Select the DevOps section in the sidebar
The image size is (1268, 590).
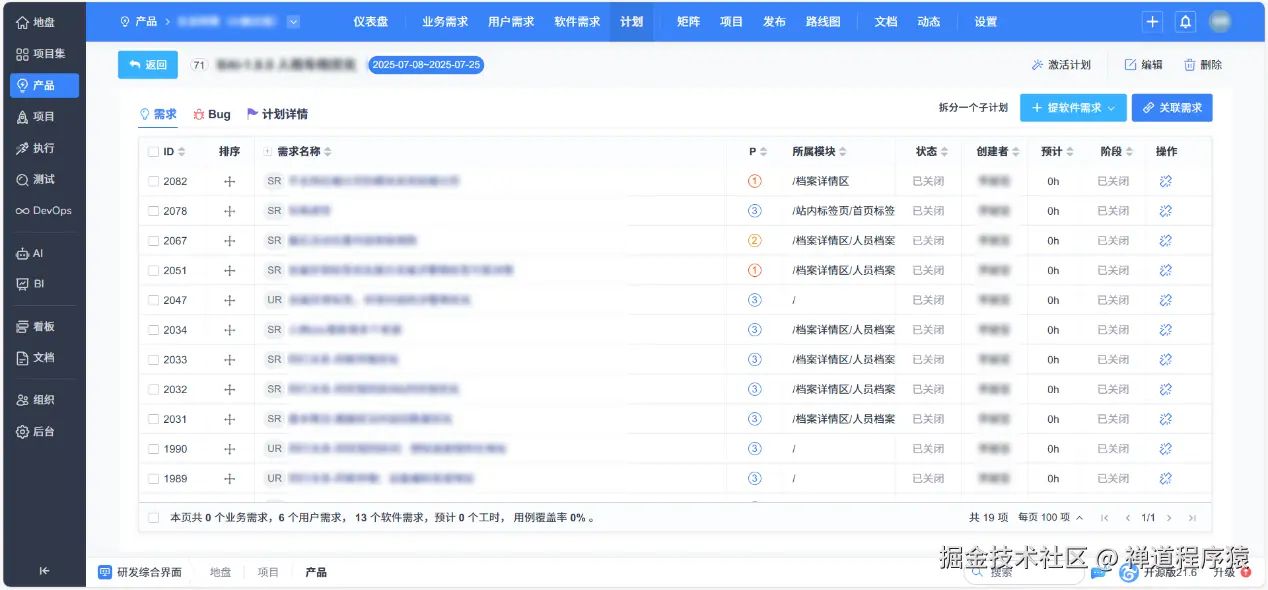click(42, 210)
